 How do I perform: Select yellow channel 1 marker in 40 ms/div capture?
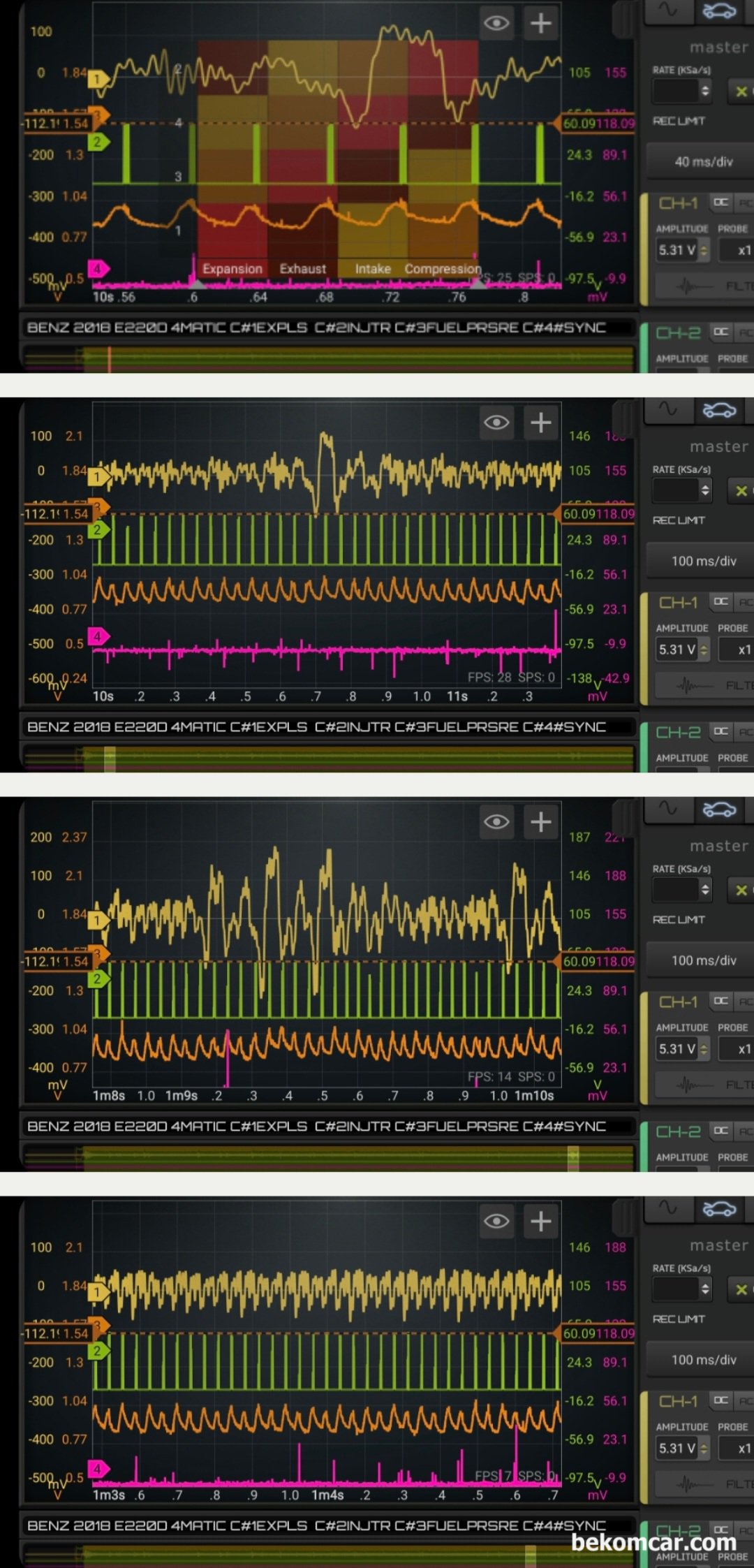coord(98,79)
